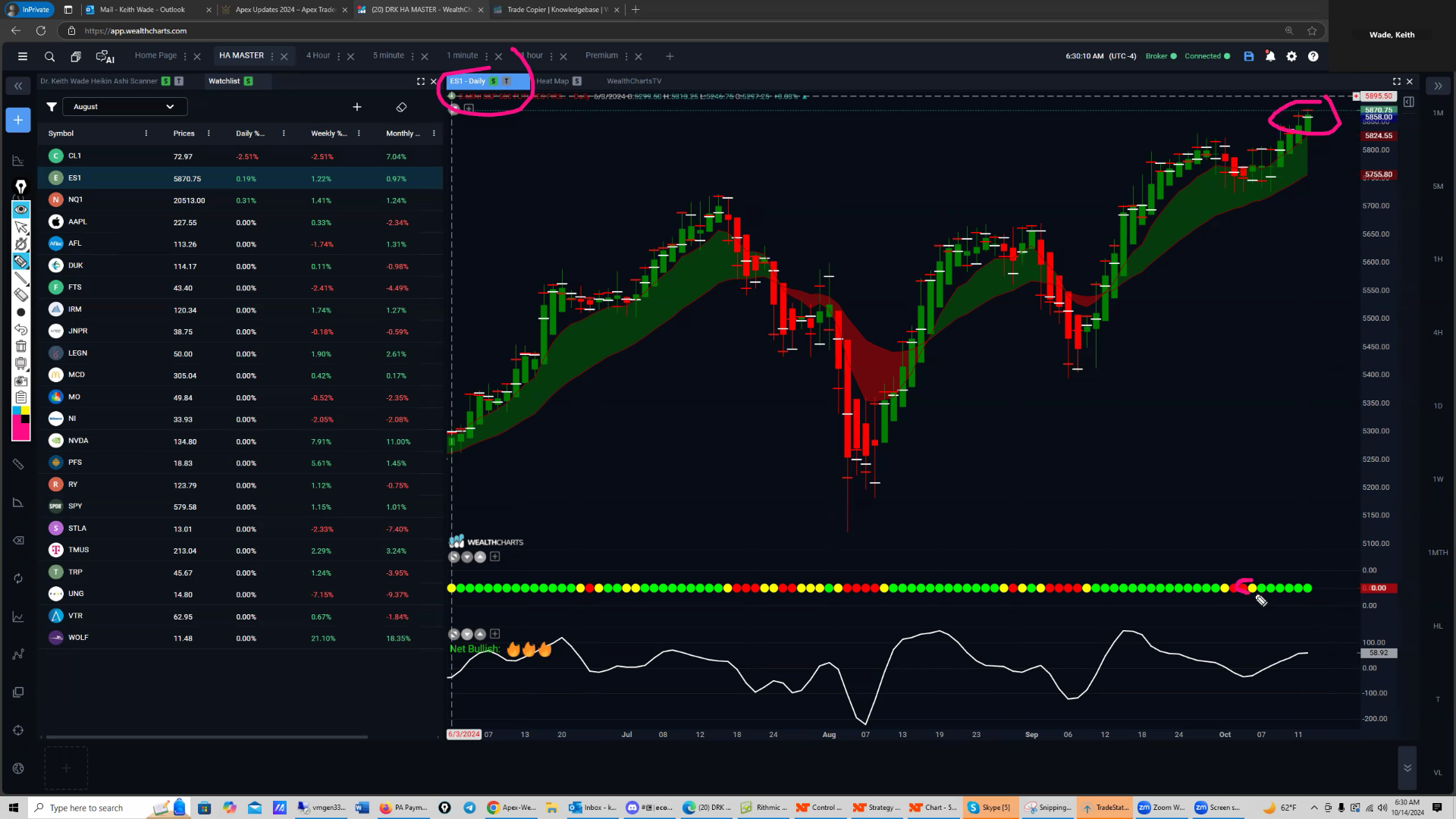Screen dimensions: 1456x819
Task: Maximize the watchlist panel fullscreen icon
Action: 420,81
